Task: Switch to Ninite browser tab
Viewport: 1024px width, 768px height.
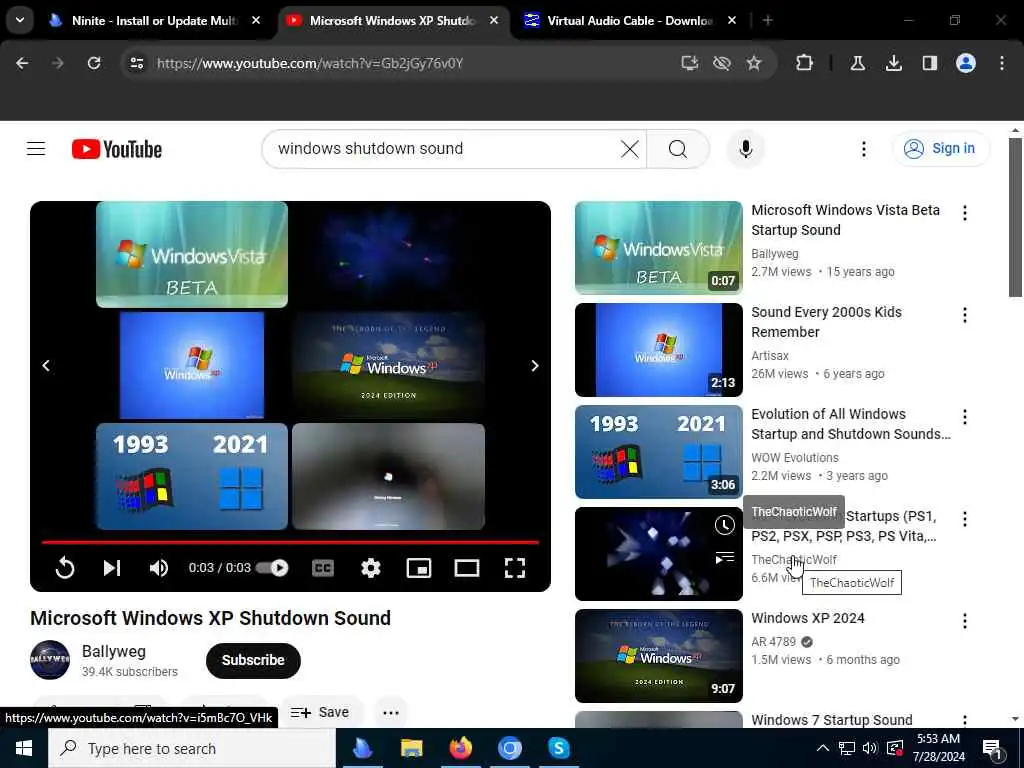Action: tap(155, 21)
